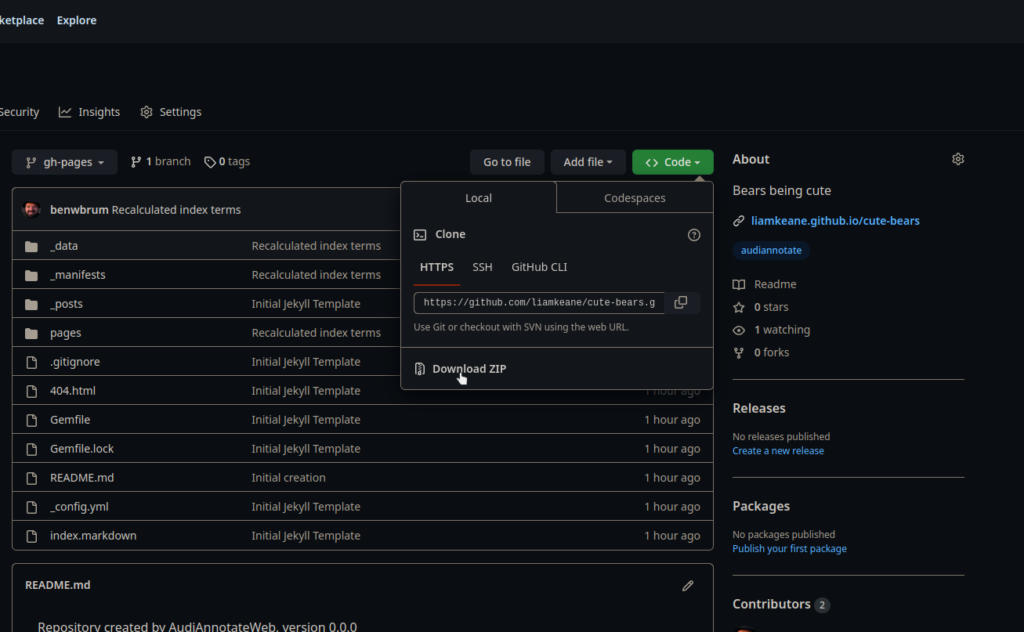The height and width of the screenshot is (632, 1024).
Task: View the 1 branch link
Action: 161,161
